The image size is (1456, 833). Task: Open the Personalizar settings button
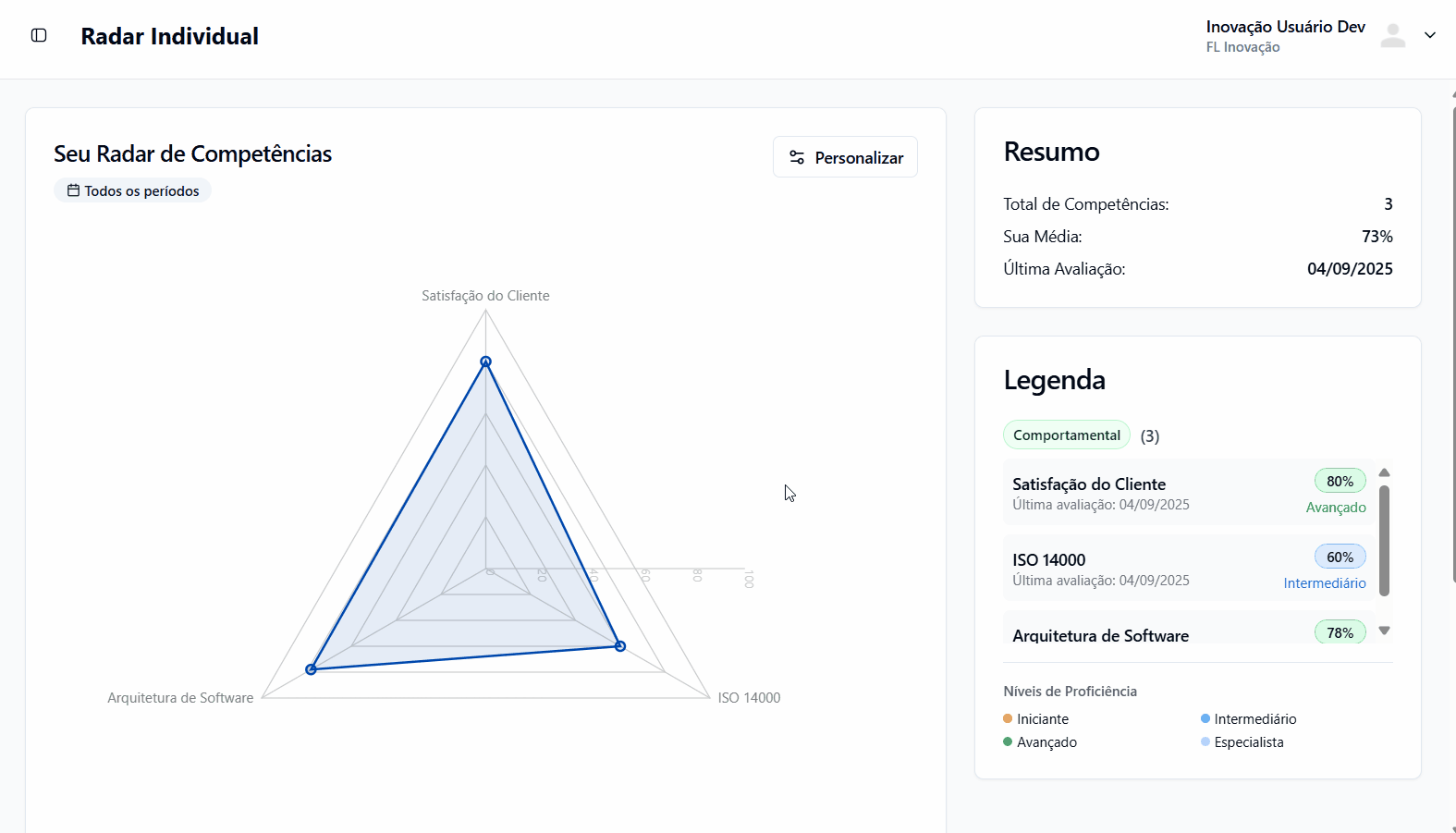[x=845, y=157]
